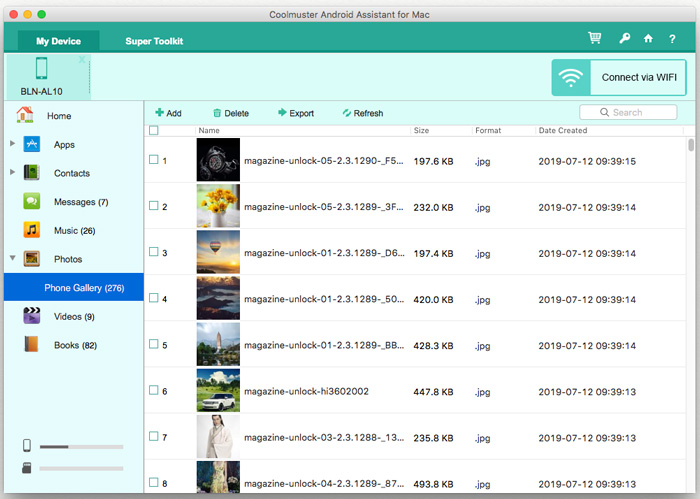Click the shopping cart icon
Screen dimensions: 700x499
pyautogui.click(x=595, y=39)
